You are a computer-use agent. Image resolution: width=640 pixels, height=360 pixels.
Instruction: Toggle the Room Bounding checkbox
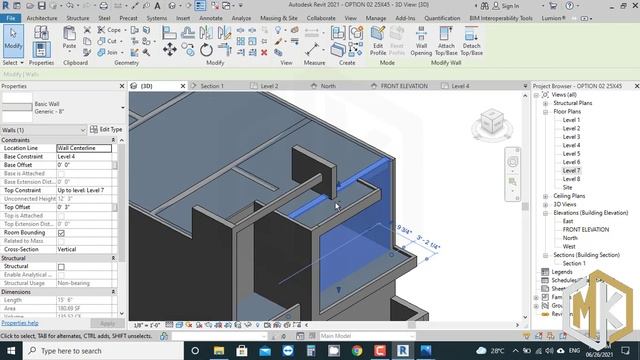click(x=61, y=233)
